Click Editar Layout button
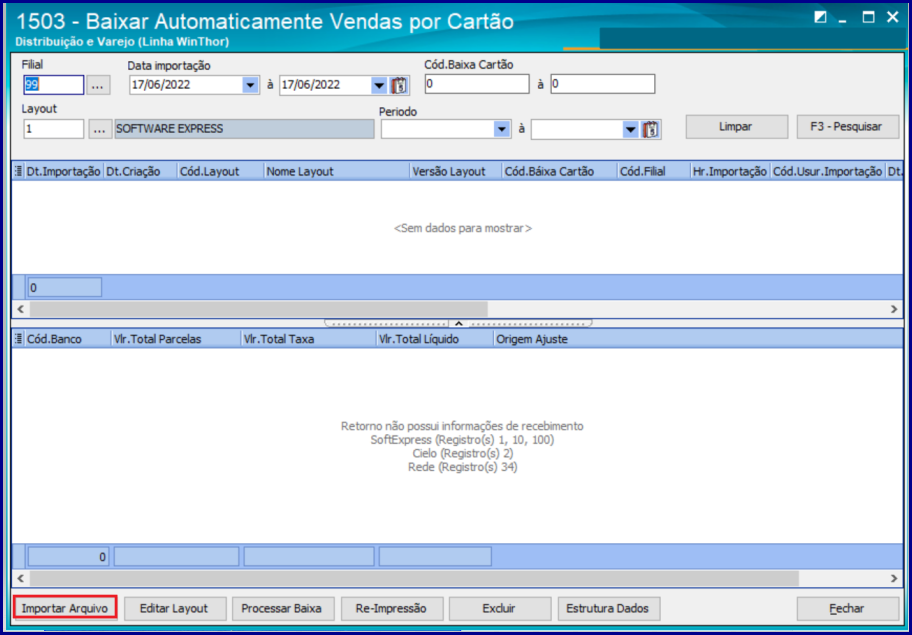Image resolution: width=912 pixels, height=635 pixels. [174, 609]
